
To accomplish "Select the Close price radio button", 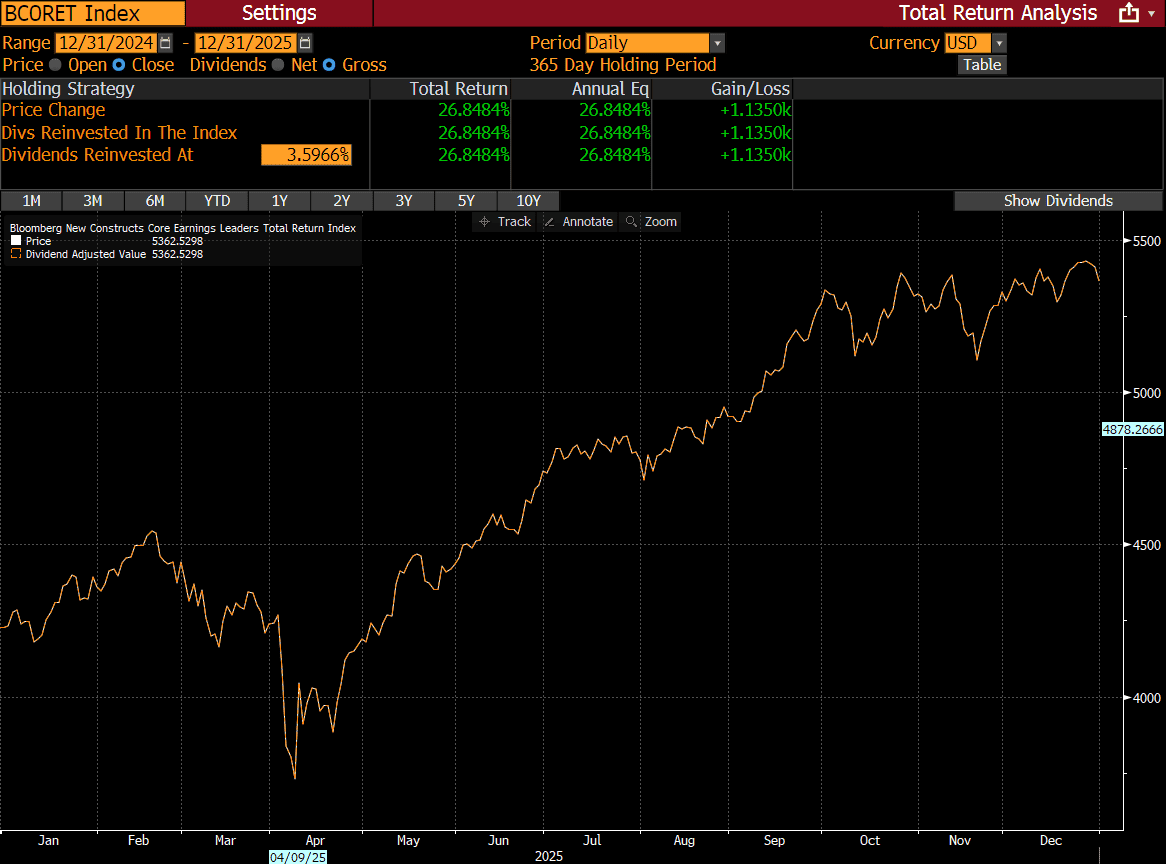I will [x=119, y=65].
